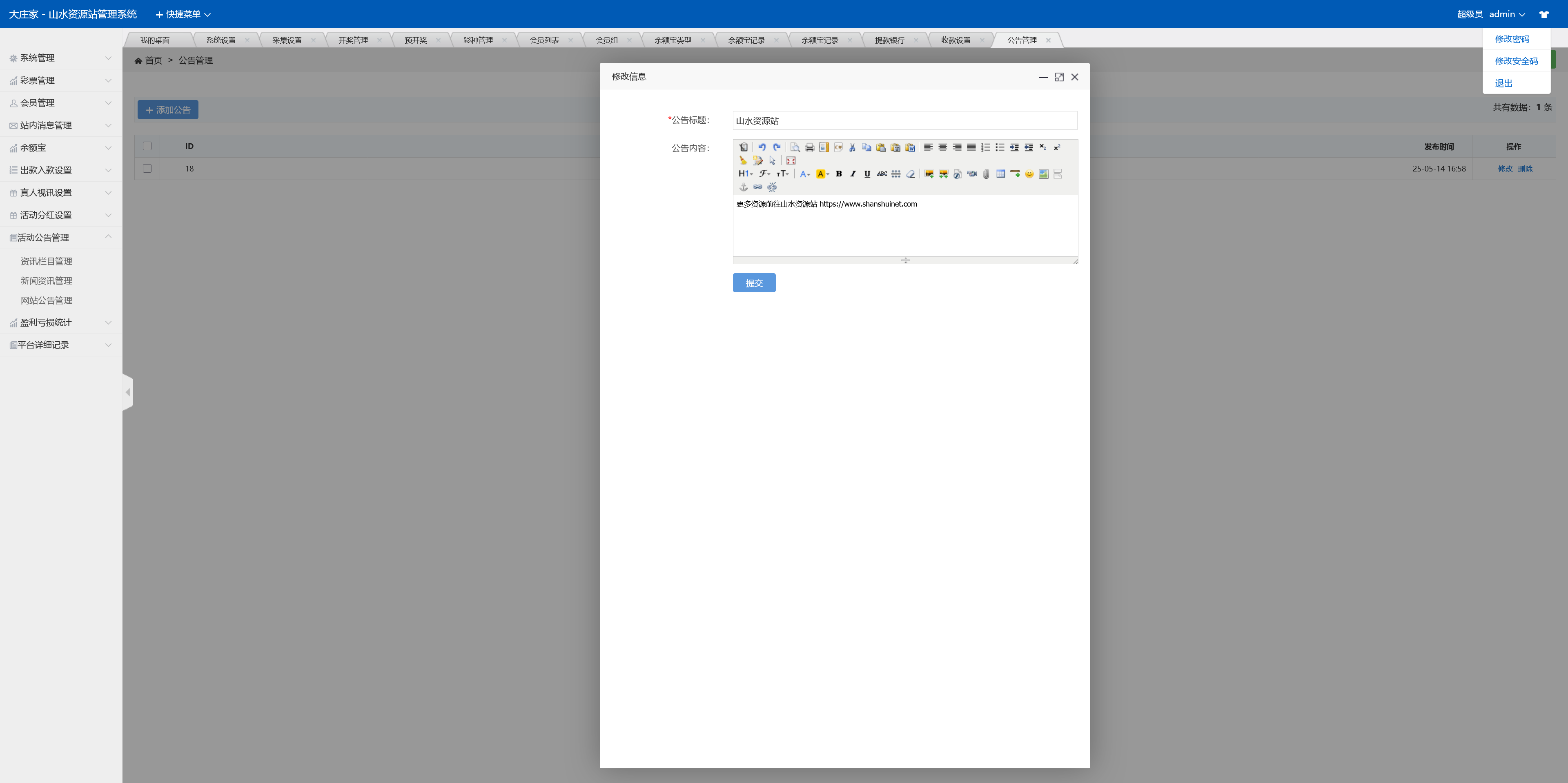Check the checkbox for row ID 18
Viewport: 1568px width, 783px height.
click(147, 169)
